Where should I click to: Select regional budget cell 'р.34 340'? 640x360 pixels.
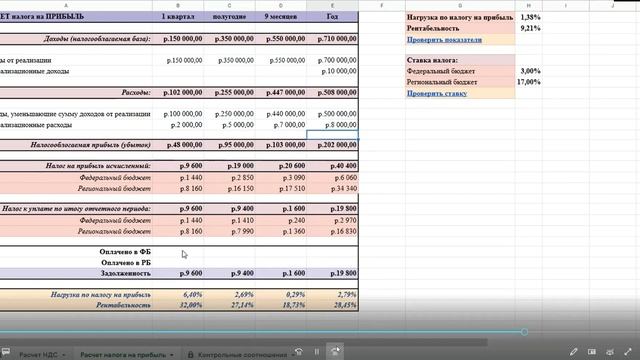pos(332,189)
